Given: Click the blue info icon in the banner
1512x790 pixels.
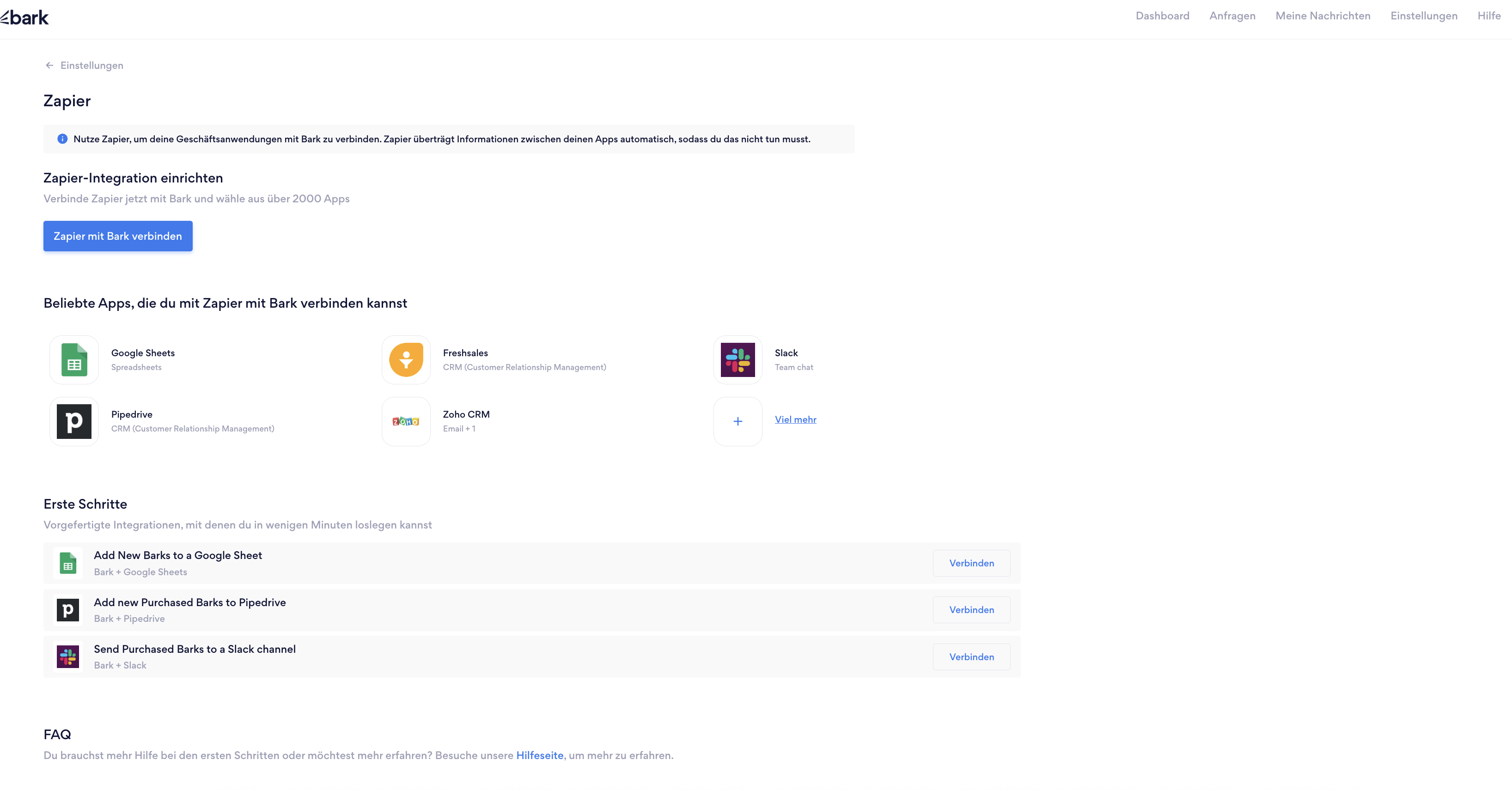Looking at the screenshot, I should (62, 139).
